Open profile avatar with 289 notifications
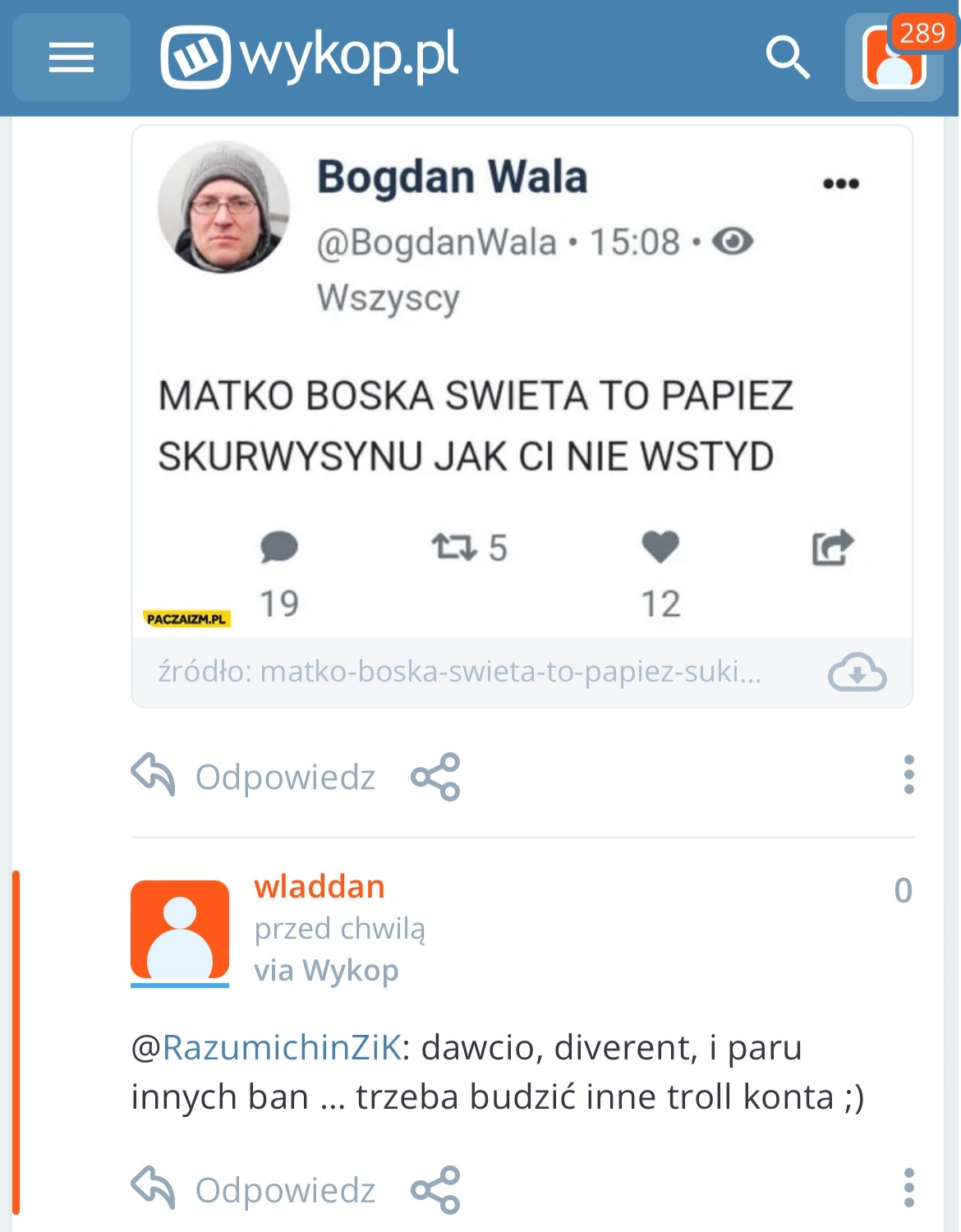The height and width of the screenshot is (1232, 961). pyautogui.click(x=894, y=57)
